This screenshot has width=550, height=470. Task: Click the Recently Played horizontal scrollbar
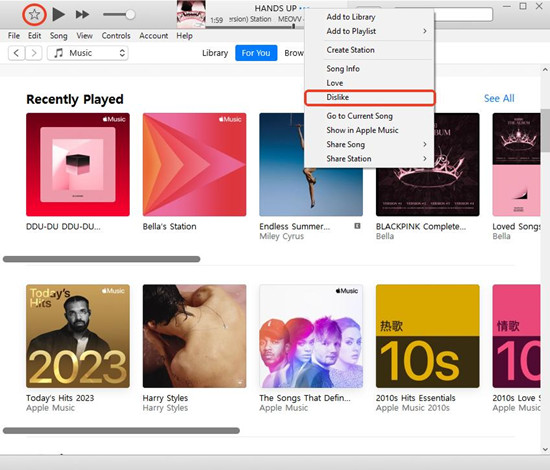(x=102, y=259)
